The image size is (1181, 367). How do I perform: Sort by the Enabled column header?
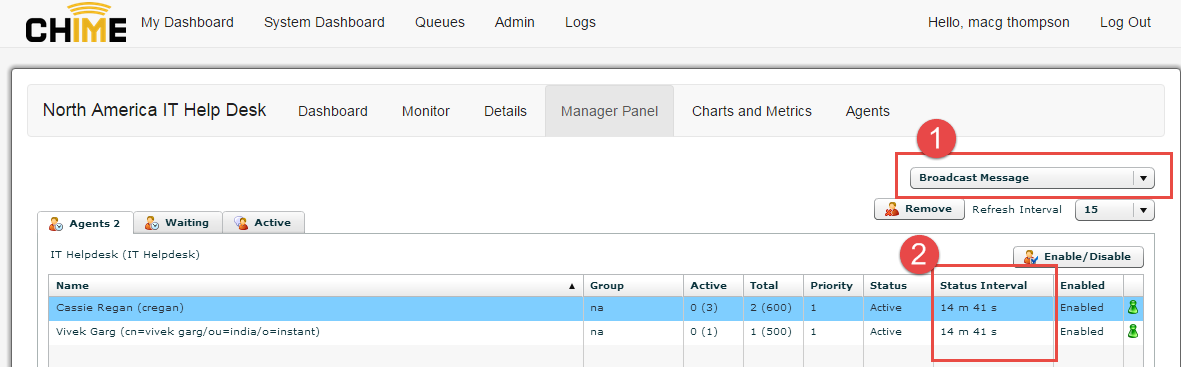1088,286
